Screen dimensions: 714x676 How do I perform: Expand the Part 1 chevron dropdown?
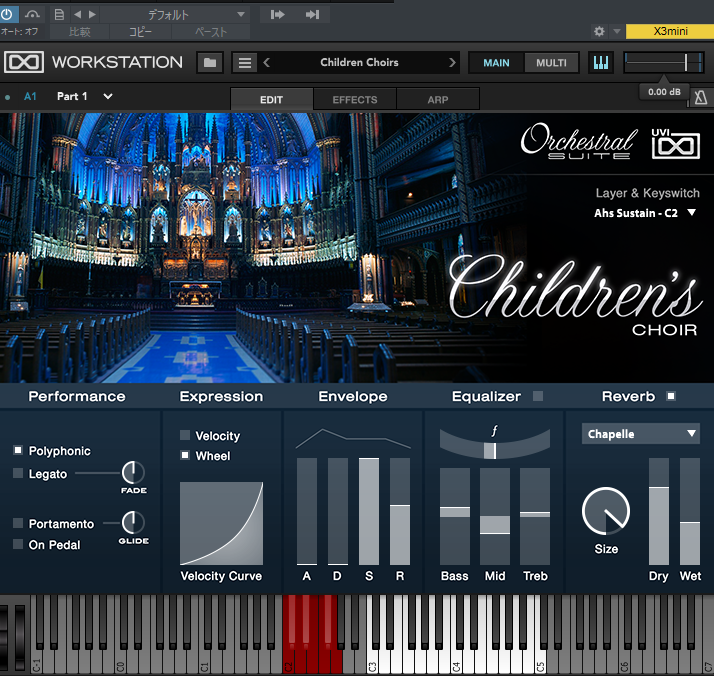pos(107,97)
